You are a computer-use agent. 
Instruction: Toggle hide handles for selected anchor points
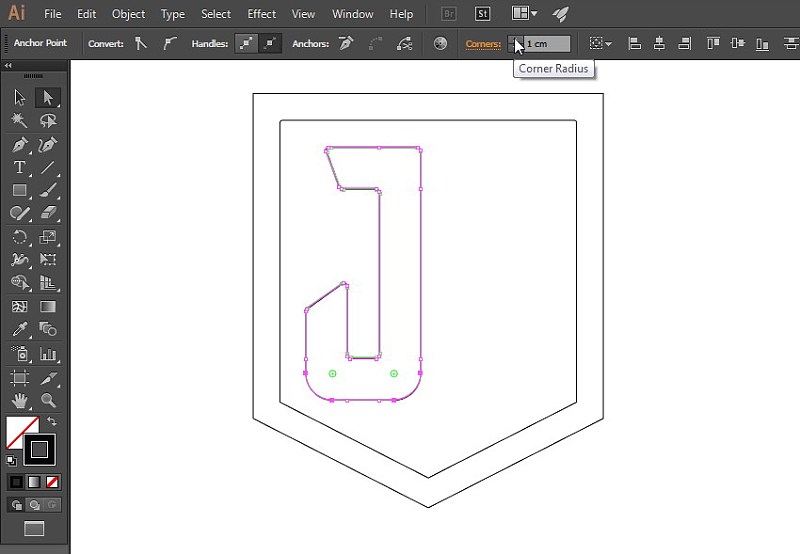pyautogui.click(x=270, y=43)
